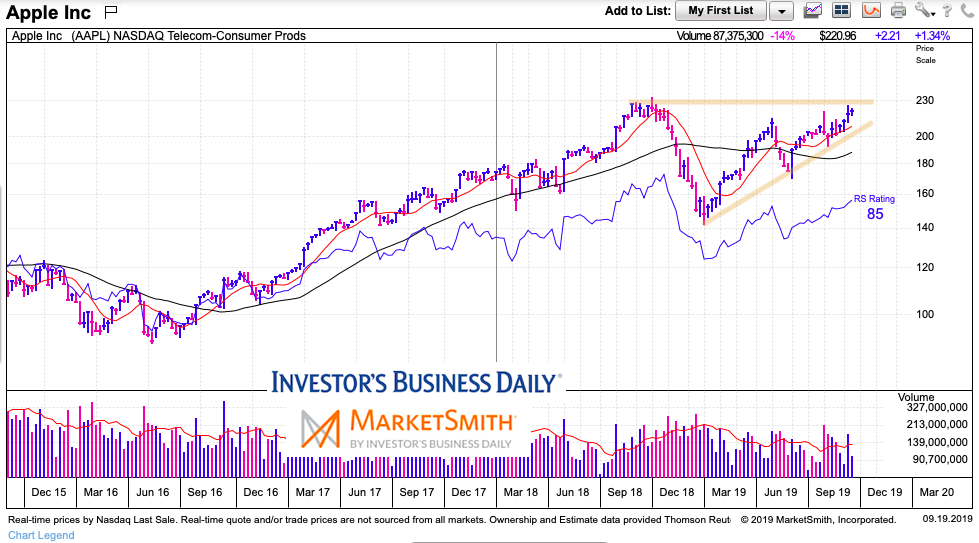
Task: Click the +2.21 price change
Action: tap(887, 36)
